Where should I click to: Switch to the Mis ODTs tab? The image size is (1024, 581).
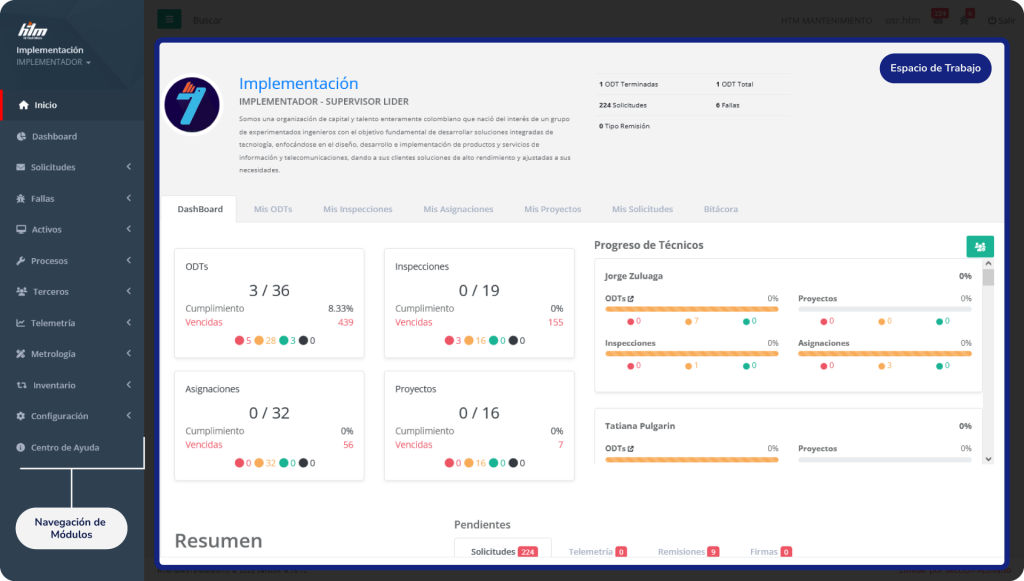(273, 209)
